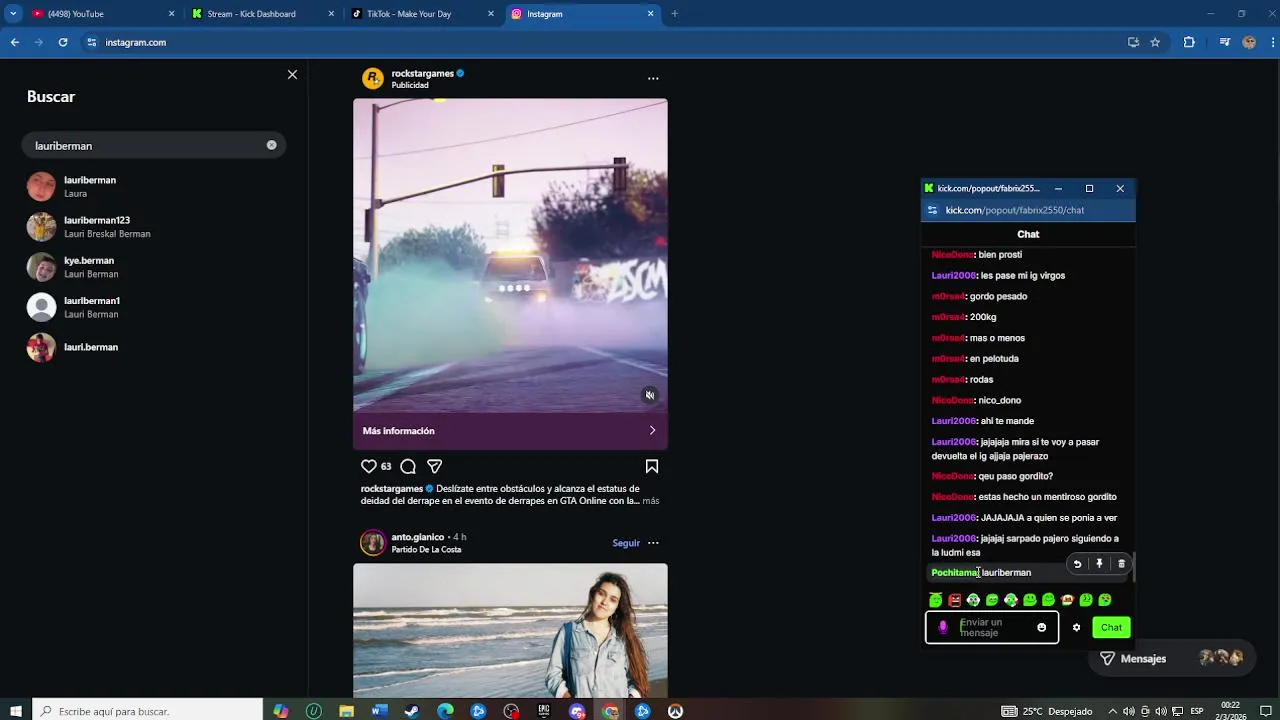Open the lauriberman123 profile result
Image resolution: width=1280 pixels, height=720 pixels.
point(155,227)
